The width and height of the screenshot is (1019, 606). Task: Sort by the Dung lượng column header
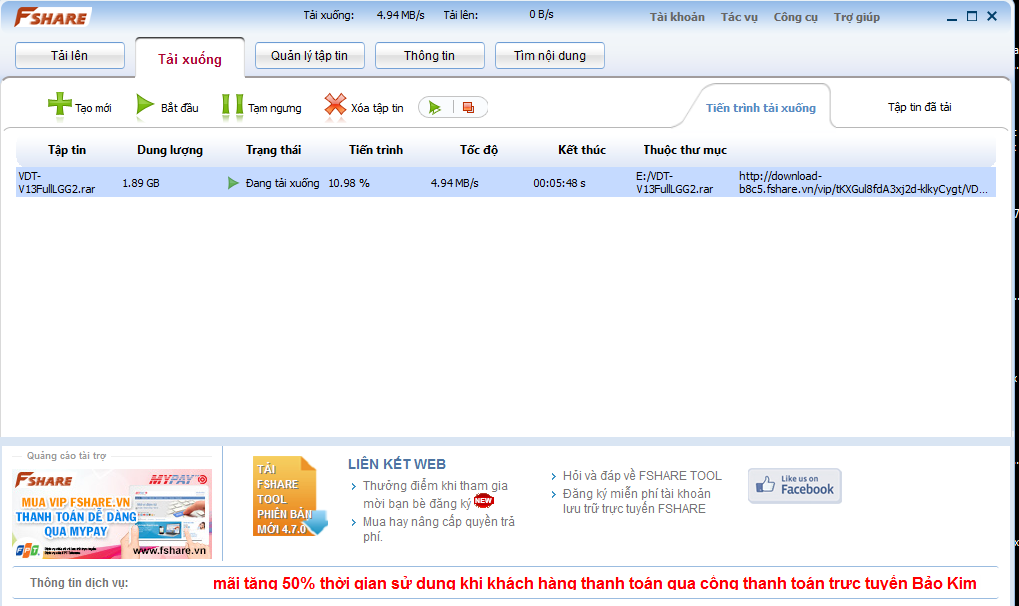point(170,150)
